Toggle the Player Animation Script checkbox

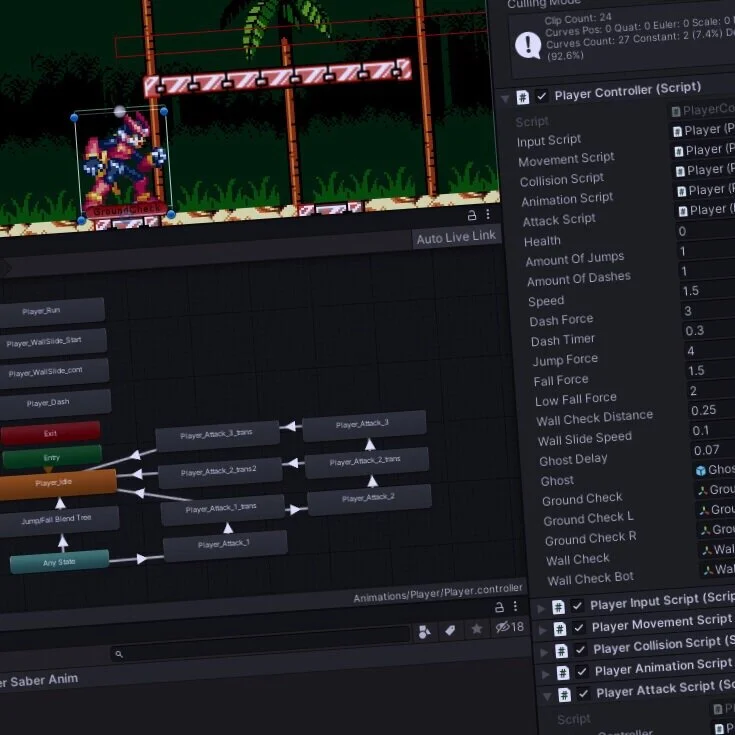(x=582, y=672)
